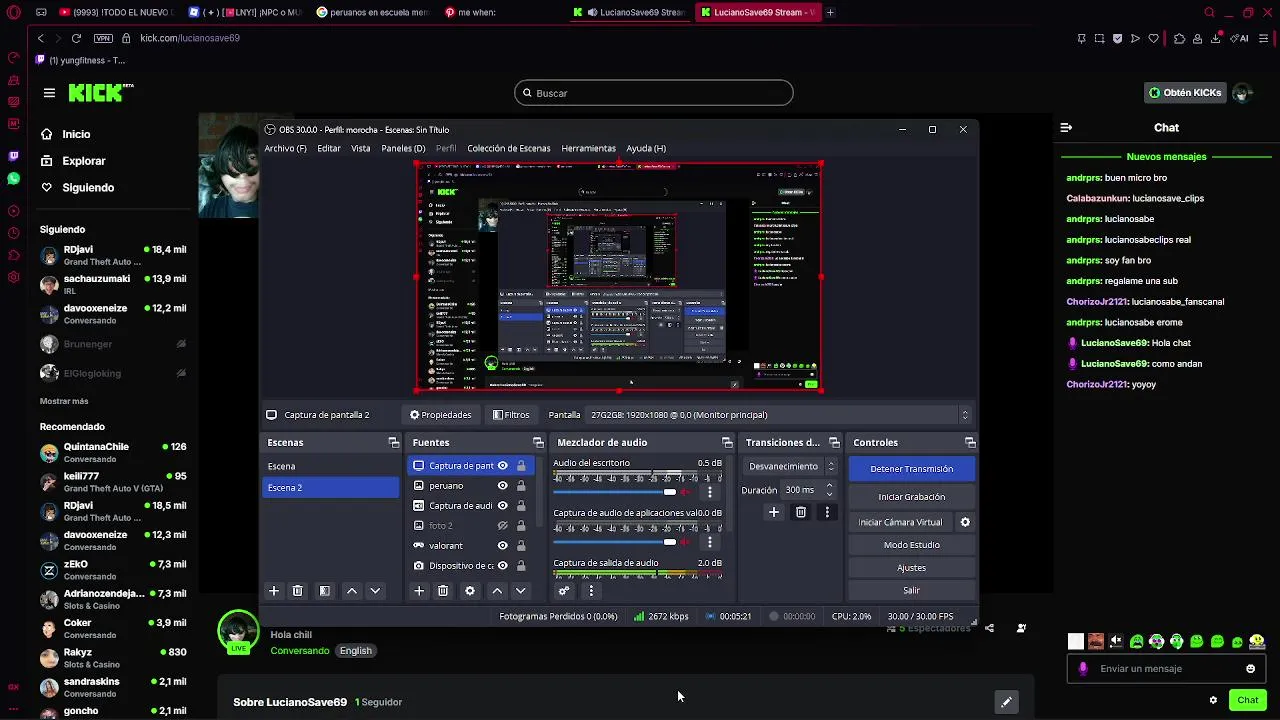Add a new scene in Escenas panel

click(274, 591)
